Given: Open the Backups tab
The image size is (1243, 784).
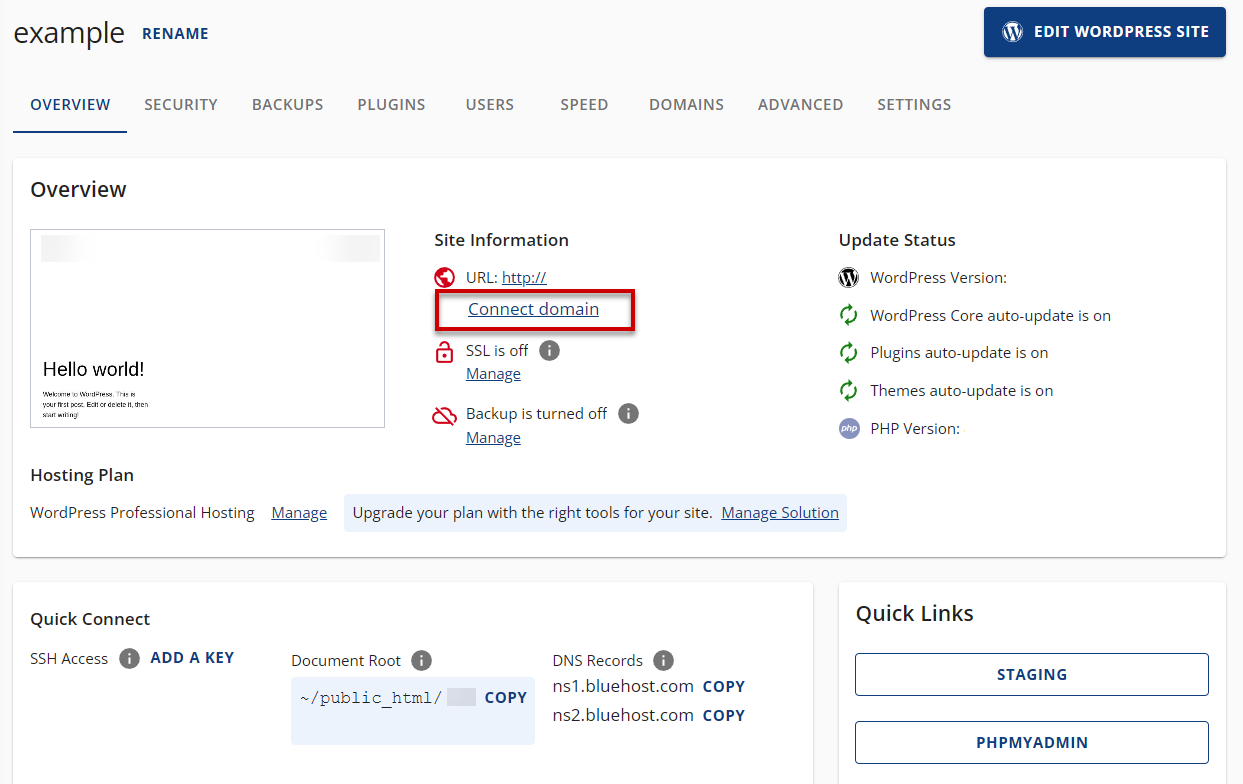Looking at the screenshot, I should click(x=288, y=104).
